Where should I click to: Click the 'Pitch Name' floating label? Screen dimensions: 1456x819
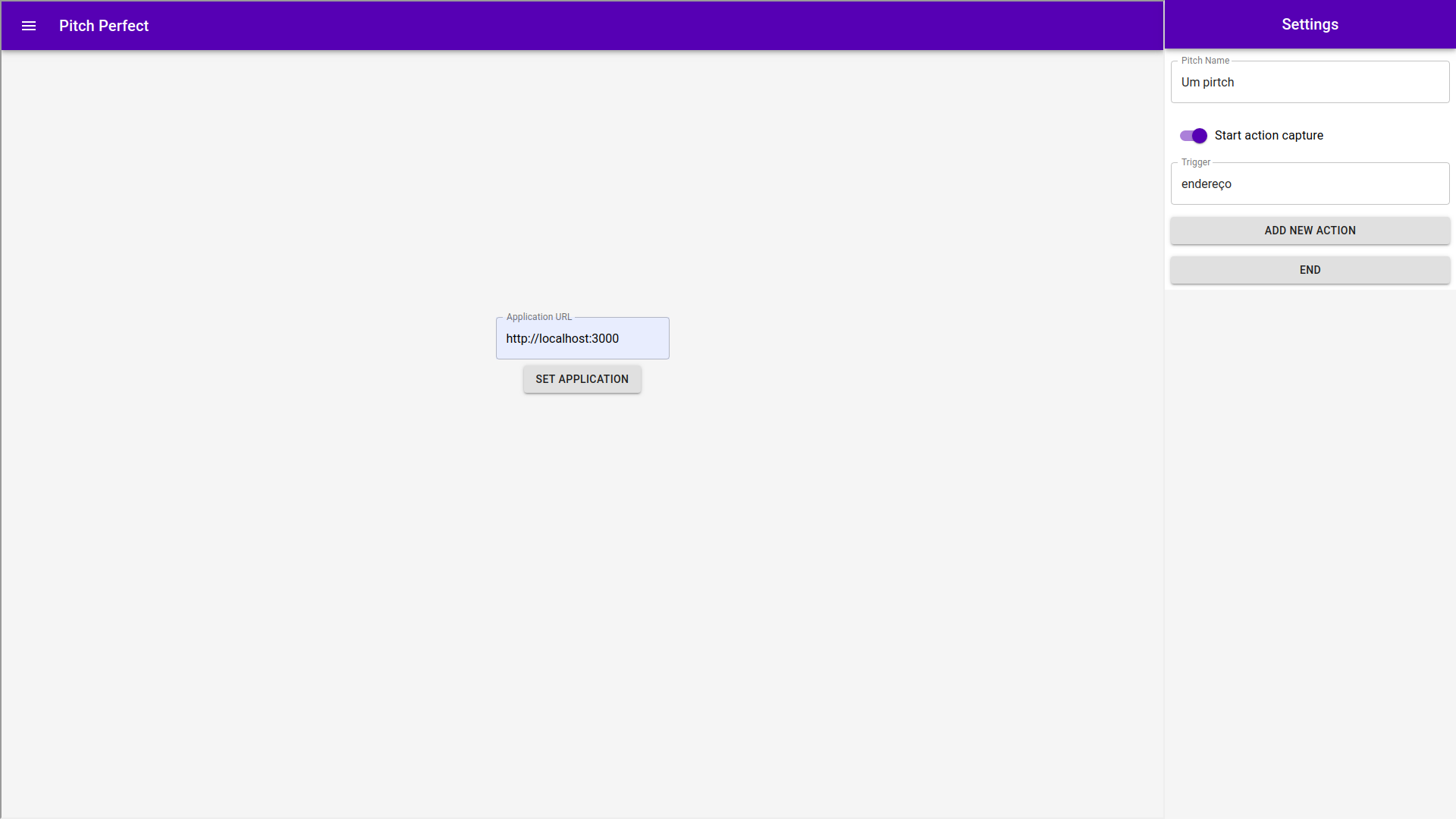pyautogui.click(x=1205, y=61)
